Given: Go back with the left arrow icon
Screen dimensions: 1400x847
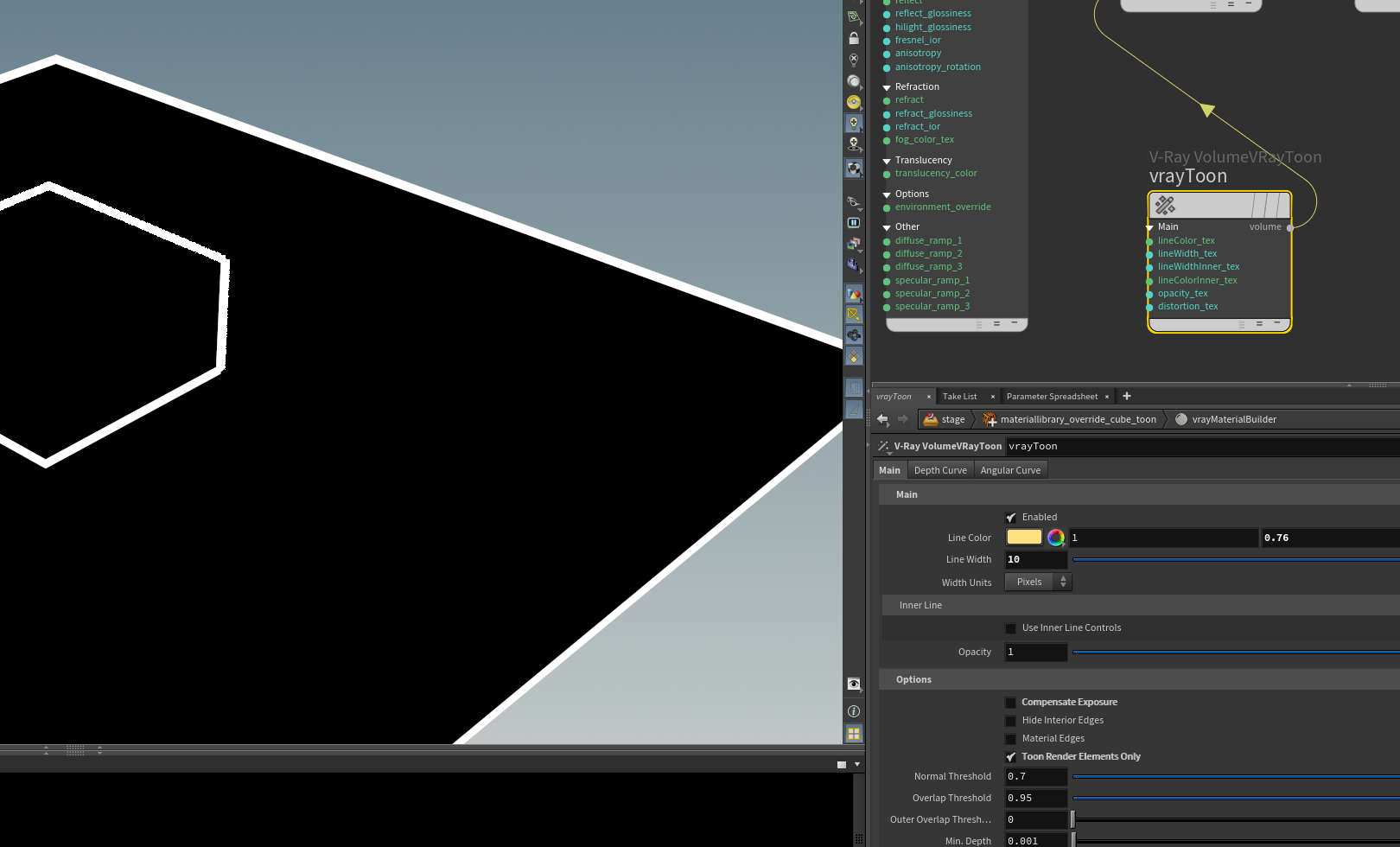Looking at the screenshot, I should pyautogui.click(x=882, y=419).
